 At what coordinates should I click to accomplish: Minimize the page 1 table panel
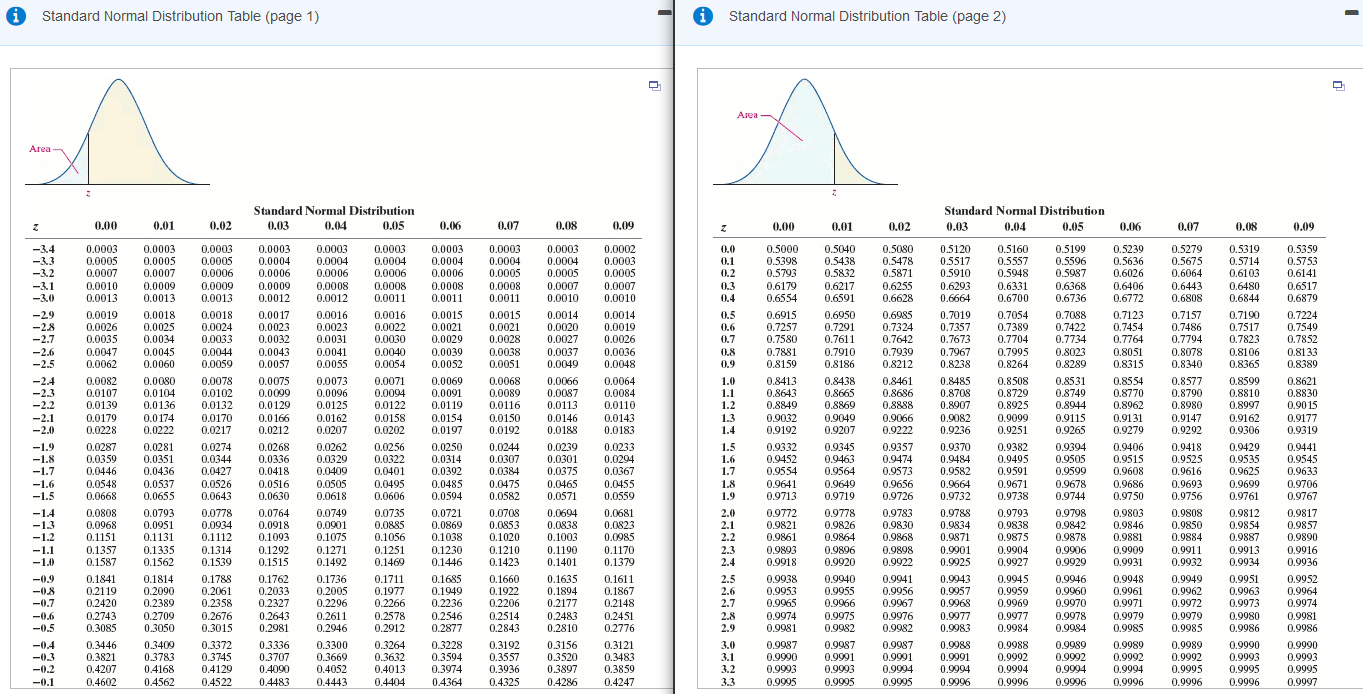coord(663,14)
